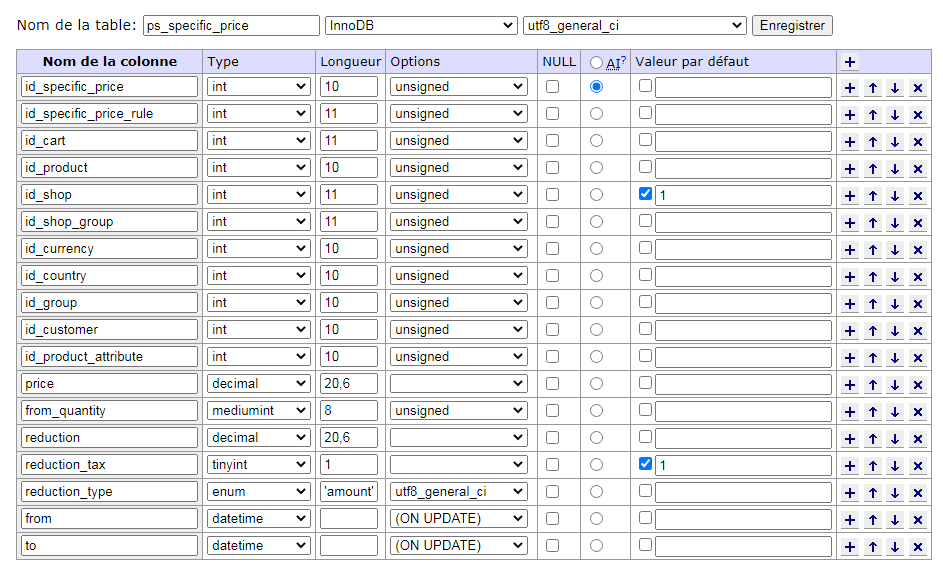Add a column after id_group row

click(x=849, y=304)
